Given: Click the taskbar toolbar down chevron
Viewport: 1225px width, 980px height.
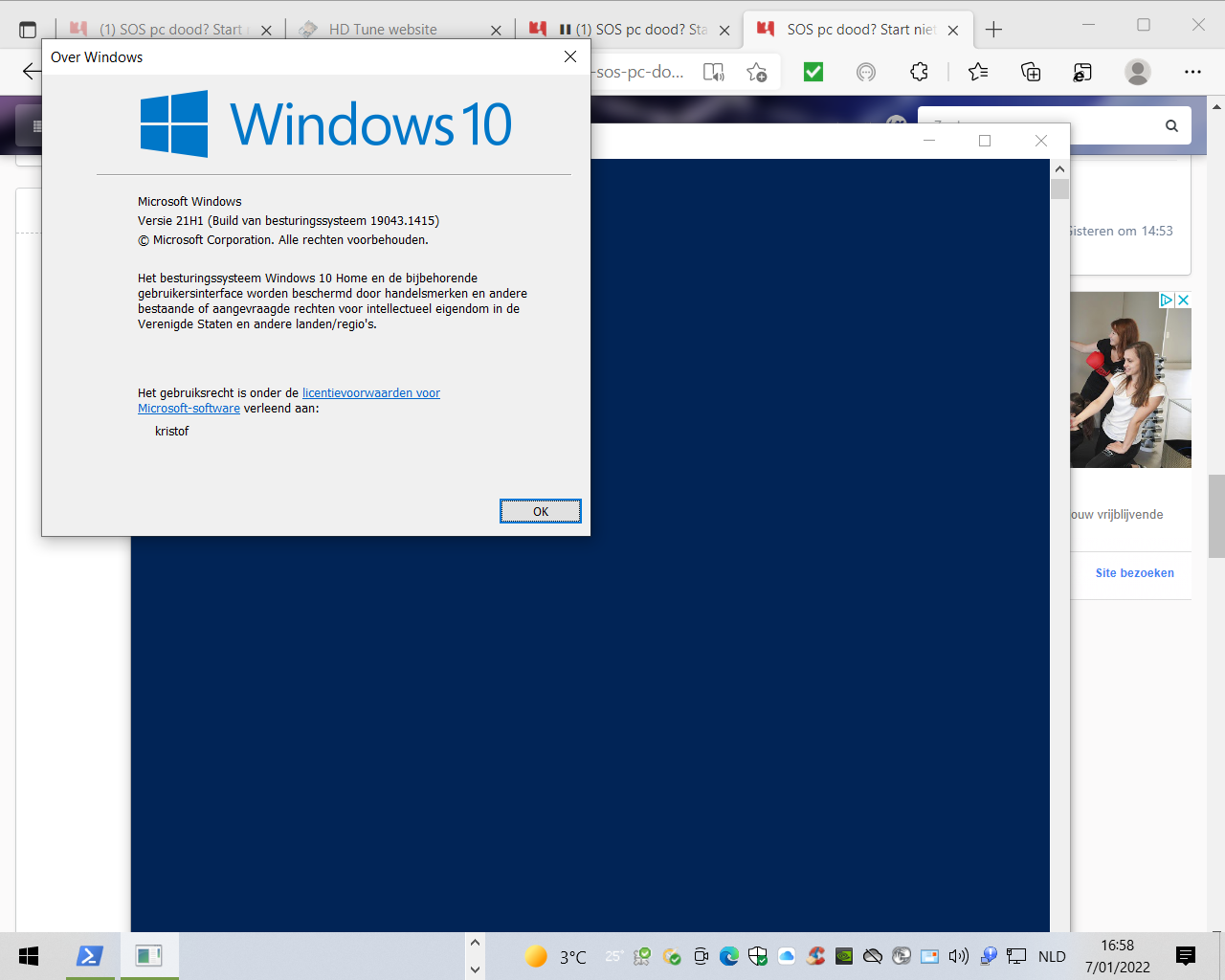Looking at the screenshot, I should (x=475, y=969).
